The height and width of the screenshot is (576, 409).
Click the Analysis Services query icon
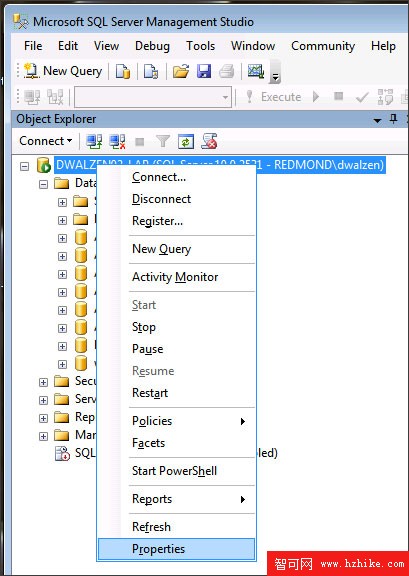(151, 71)
